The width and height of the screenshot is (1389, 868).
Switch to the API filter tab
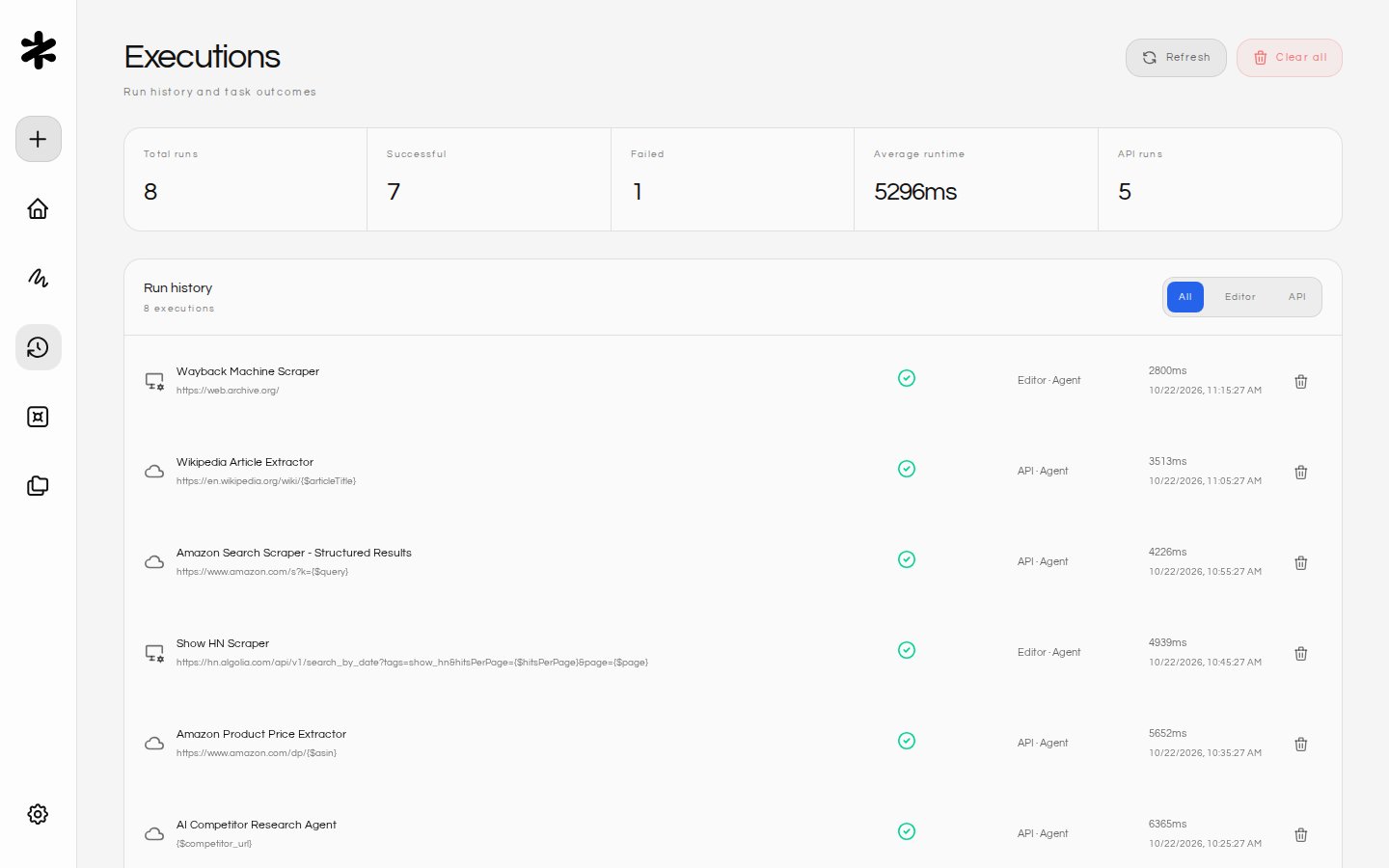tap(1297, 297)
